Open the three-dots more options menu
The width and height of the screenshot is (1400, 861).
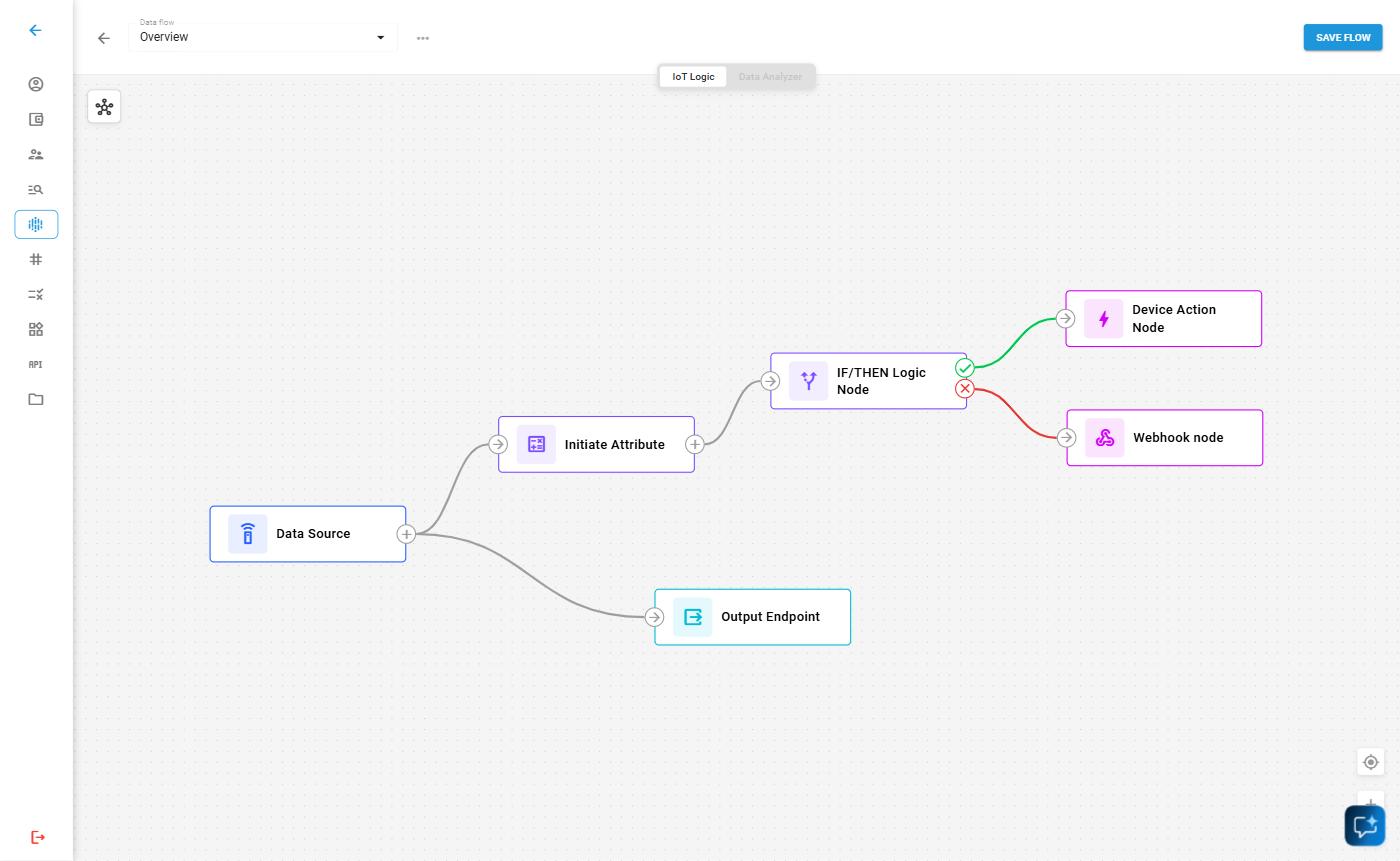423,38
